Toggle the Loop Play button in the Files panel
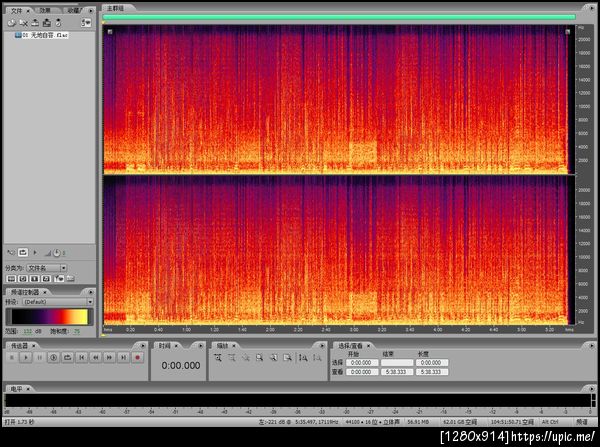 pos(23,253)
